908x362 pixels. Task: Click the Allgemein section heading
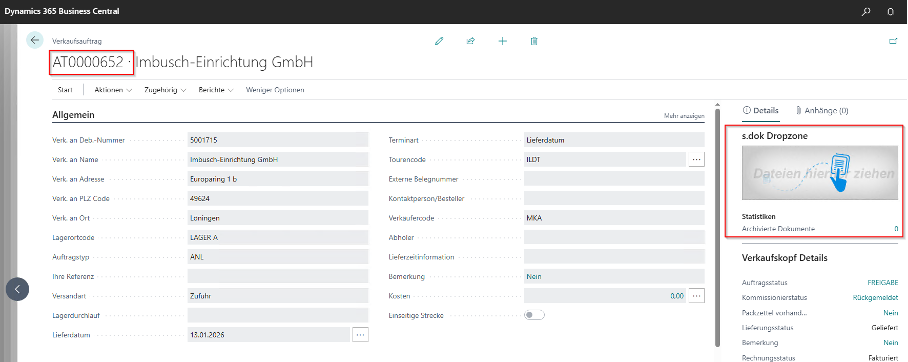[73, 116]
